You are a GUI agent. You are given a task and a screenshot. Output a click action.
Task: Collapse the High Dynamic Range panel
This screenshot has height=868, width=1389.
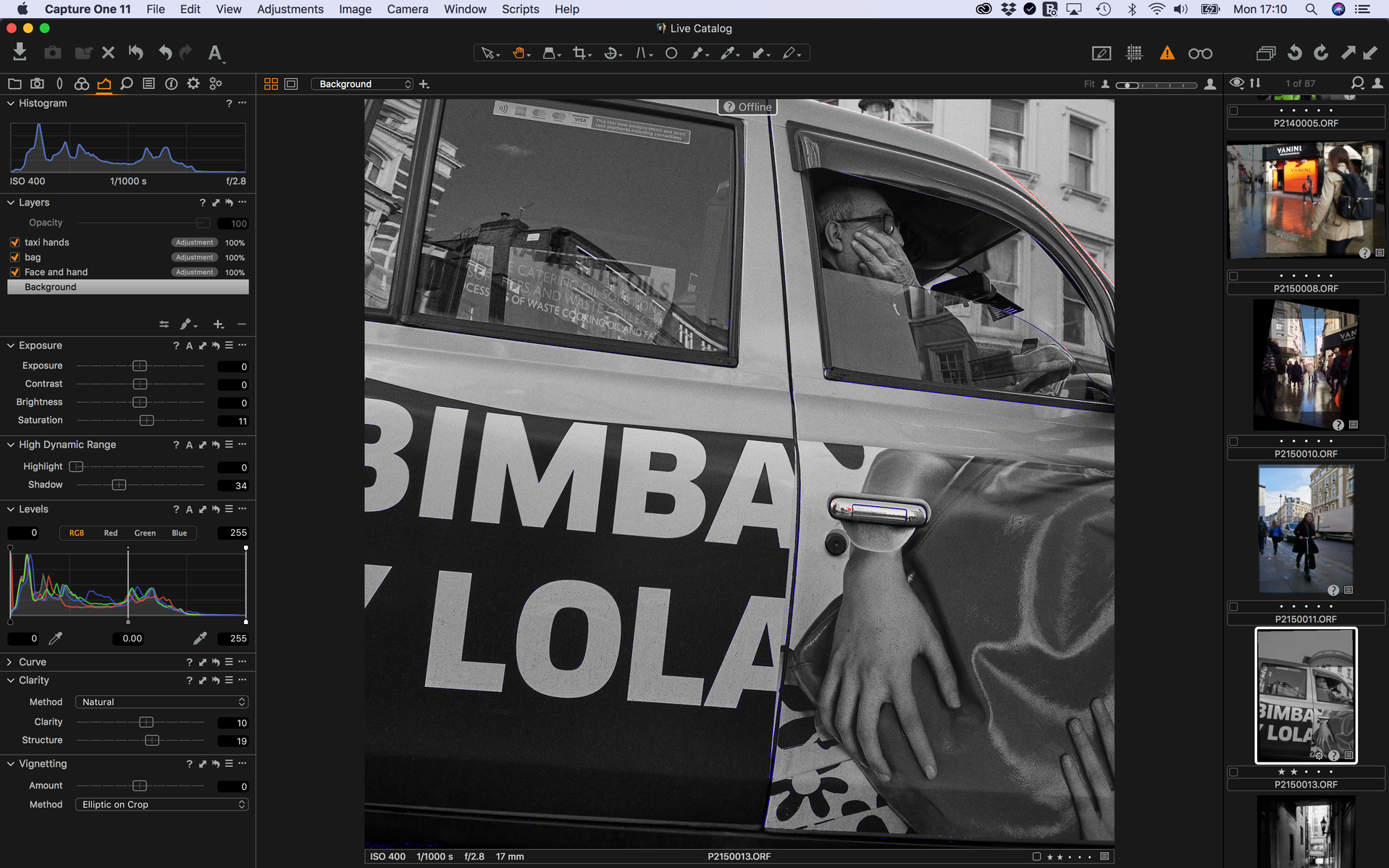(11, 445)
